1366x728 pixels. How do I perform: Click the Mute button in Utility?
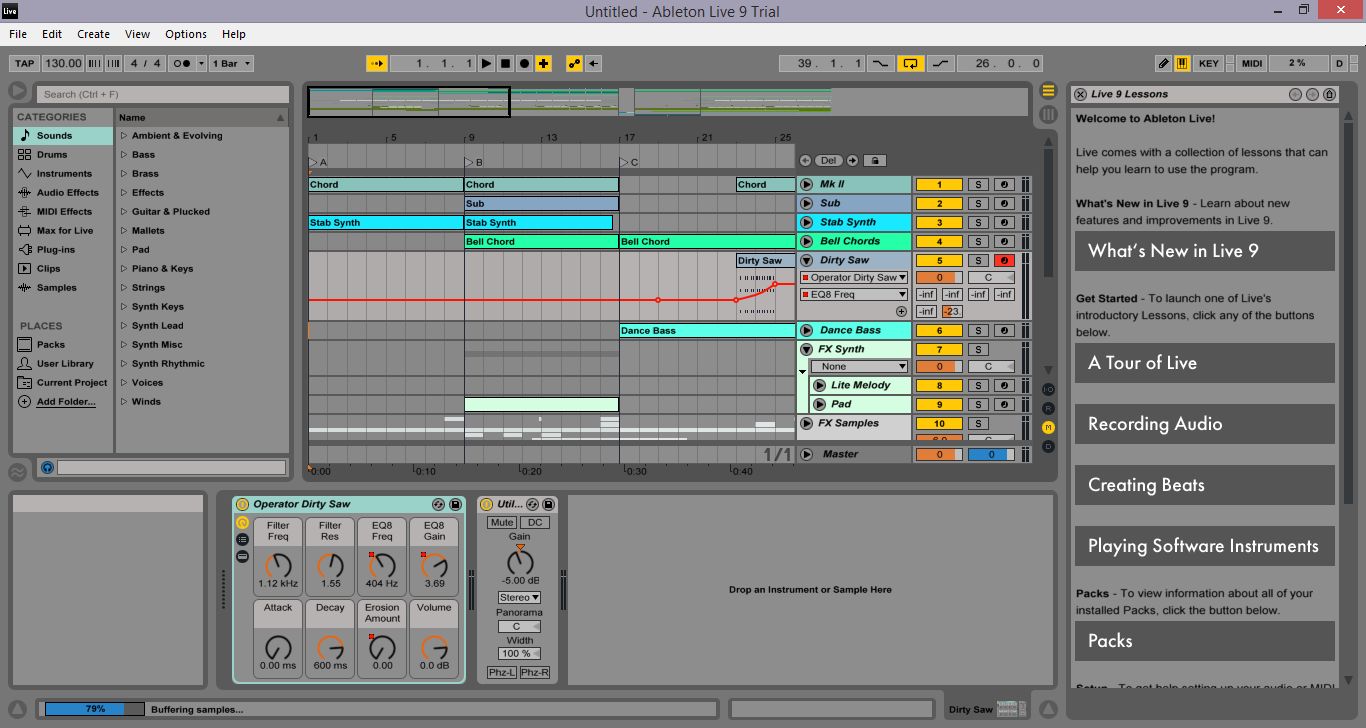tap(502, 523)
